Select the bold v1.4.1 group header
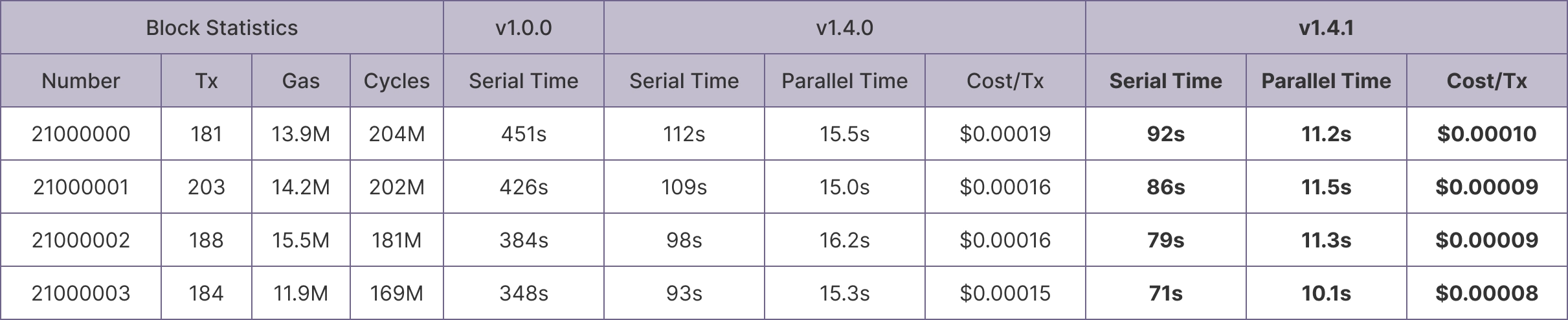 coord(1326,28)
